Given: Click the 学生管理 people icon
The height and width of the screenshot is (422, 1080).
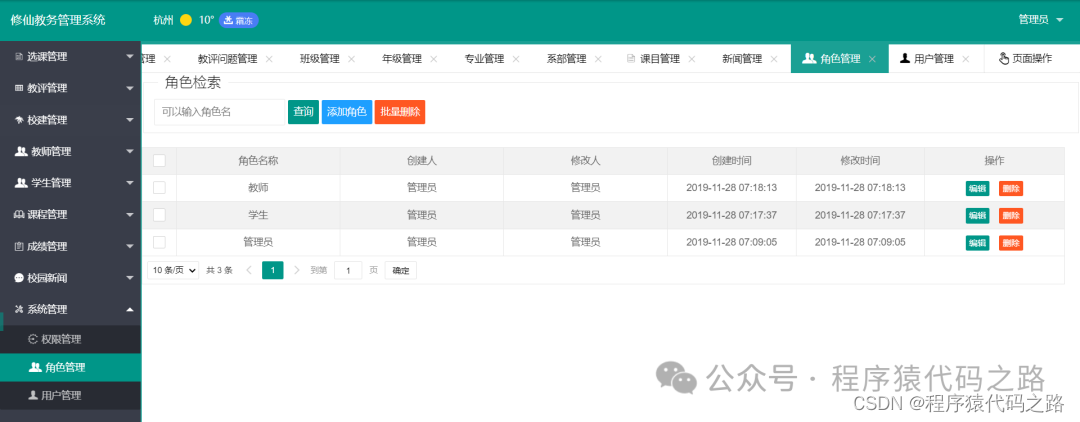Looking at the screenshot, I should click(x=21, y=183).
